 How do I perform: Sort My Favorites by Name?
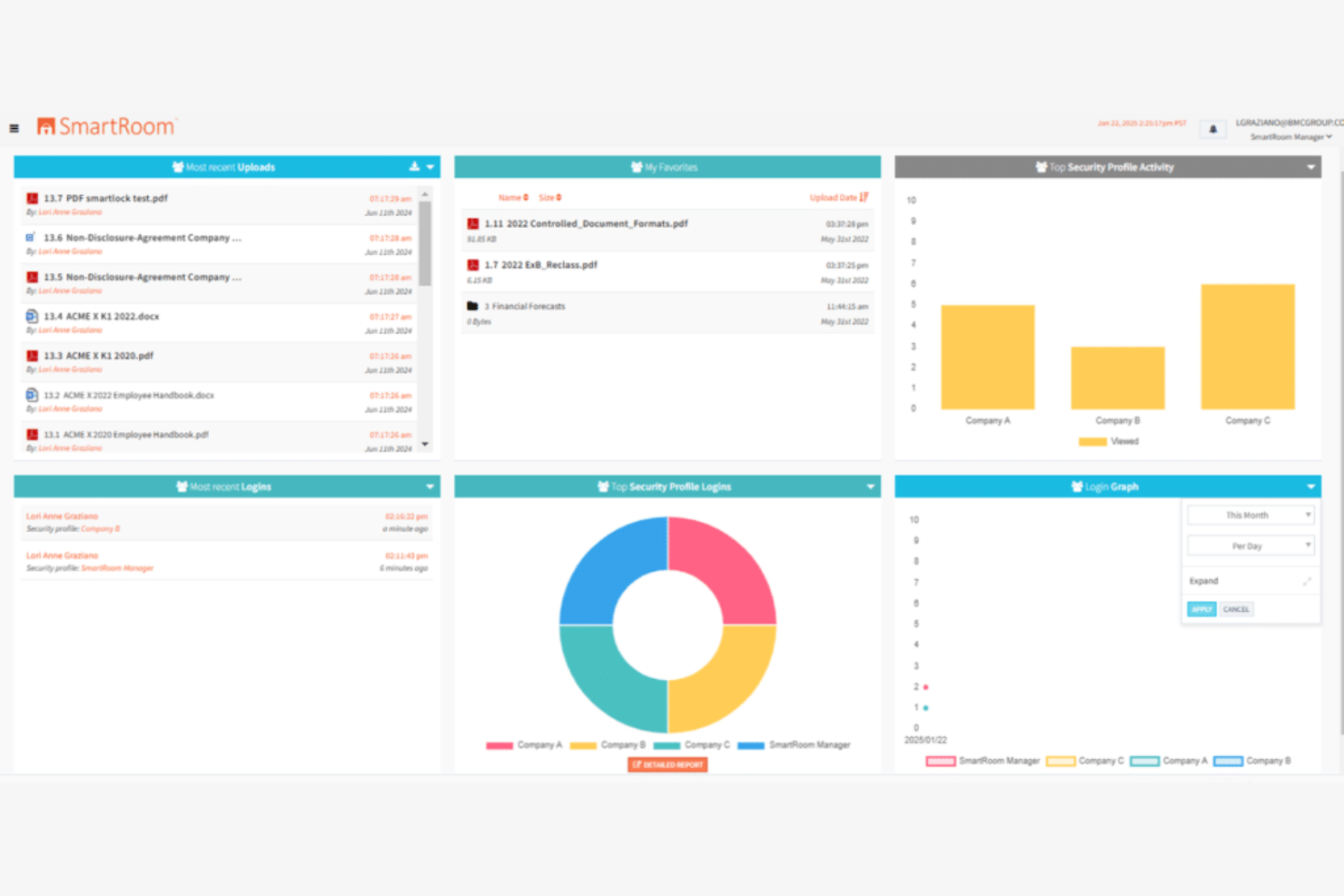pyautogui.click(x=511, y=197)
